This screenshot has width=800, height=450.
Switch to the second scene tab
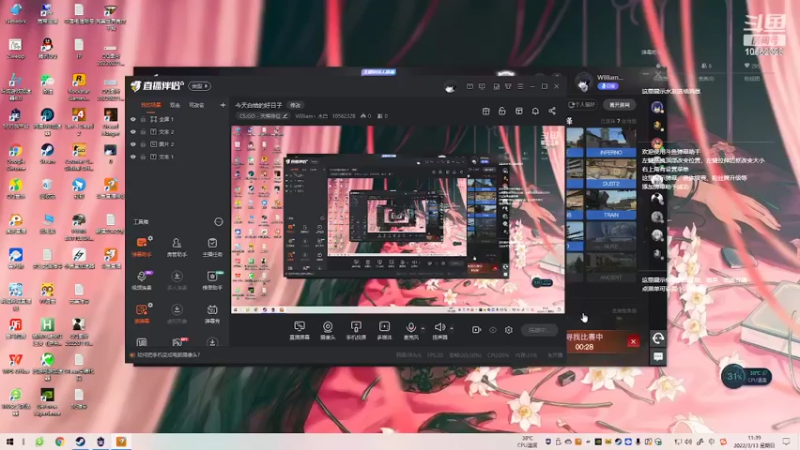(x=175, y=105)
